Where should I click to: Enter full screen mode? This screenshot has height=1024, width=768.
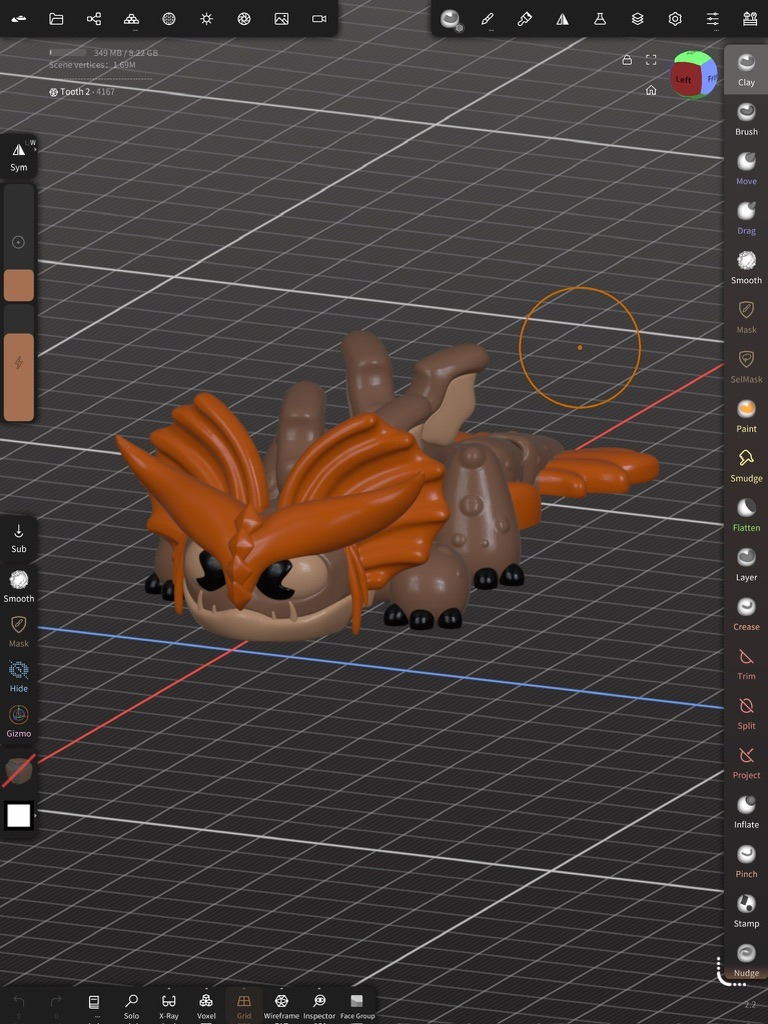pyautogui.click(x=651, y=60)
